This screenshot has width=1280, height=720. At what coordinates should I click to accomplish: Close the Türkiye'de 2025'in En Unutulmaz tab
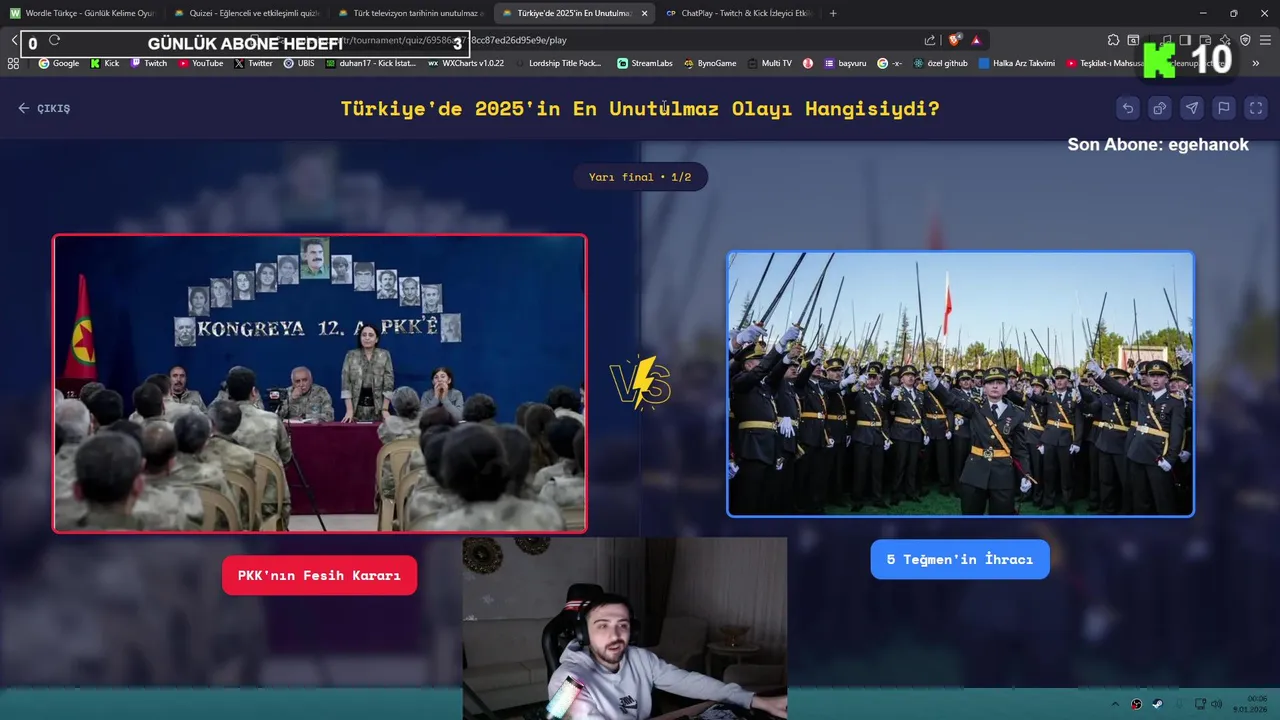(644, 13)
